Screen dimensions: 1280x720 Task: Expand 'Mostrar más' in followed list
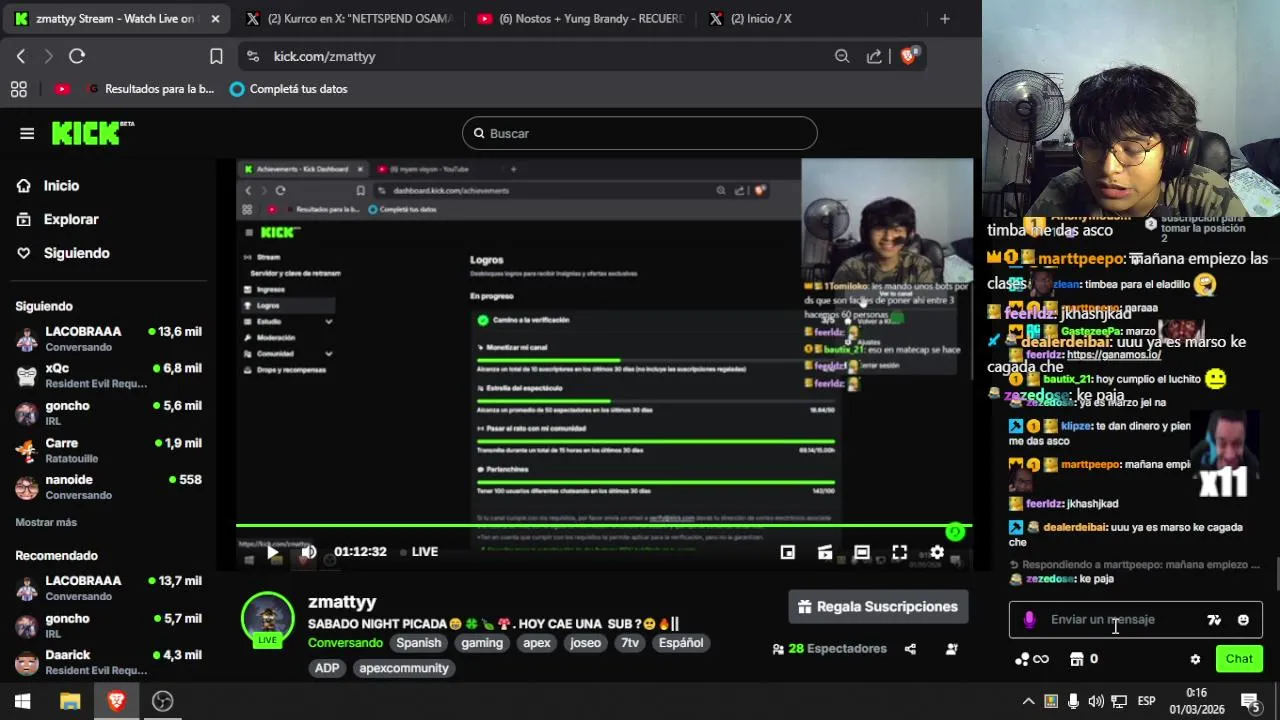46,522
